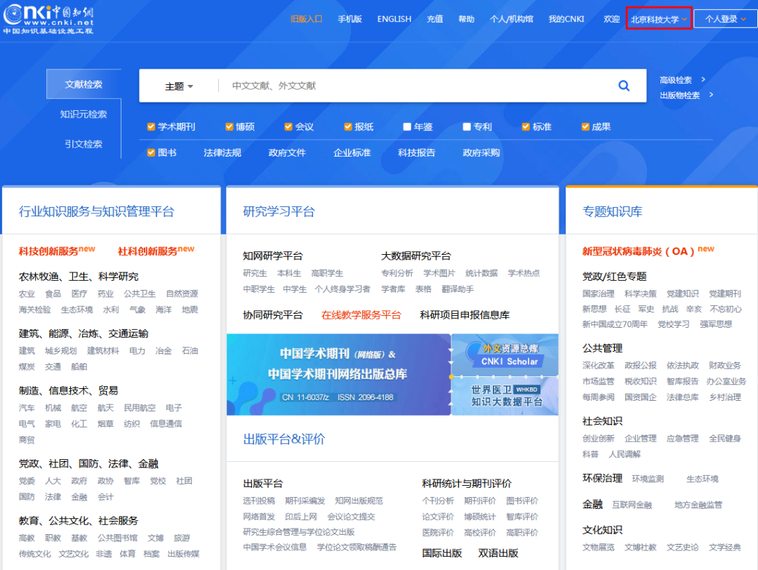Click the 中国学术期刊 banner image
758x570 pixels.
pos(339,374)
